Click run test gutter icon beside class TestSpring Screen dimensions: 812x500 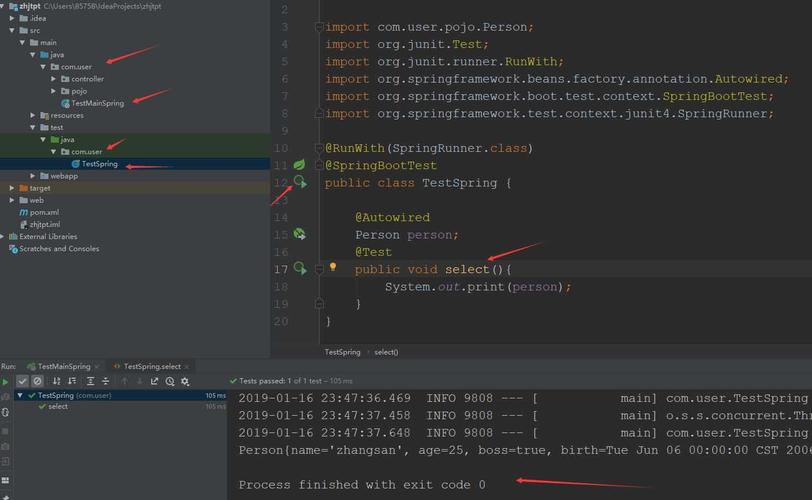[x=299, y=182]
